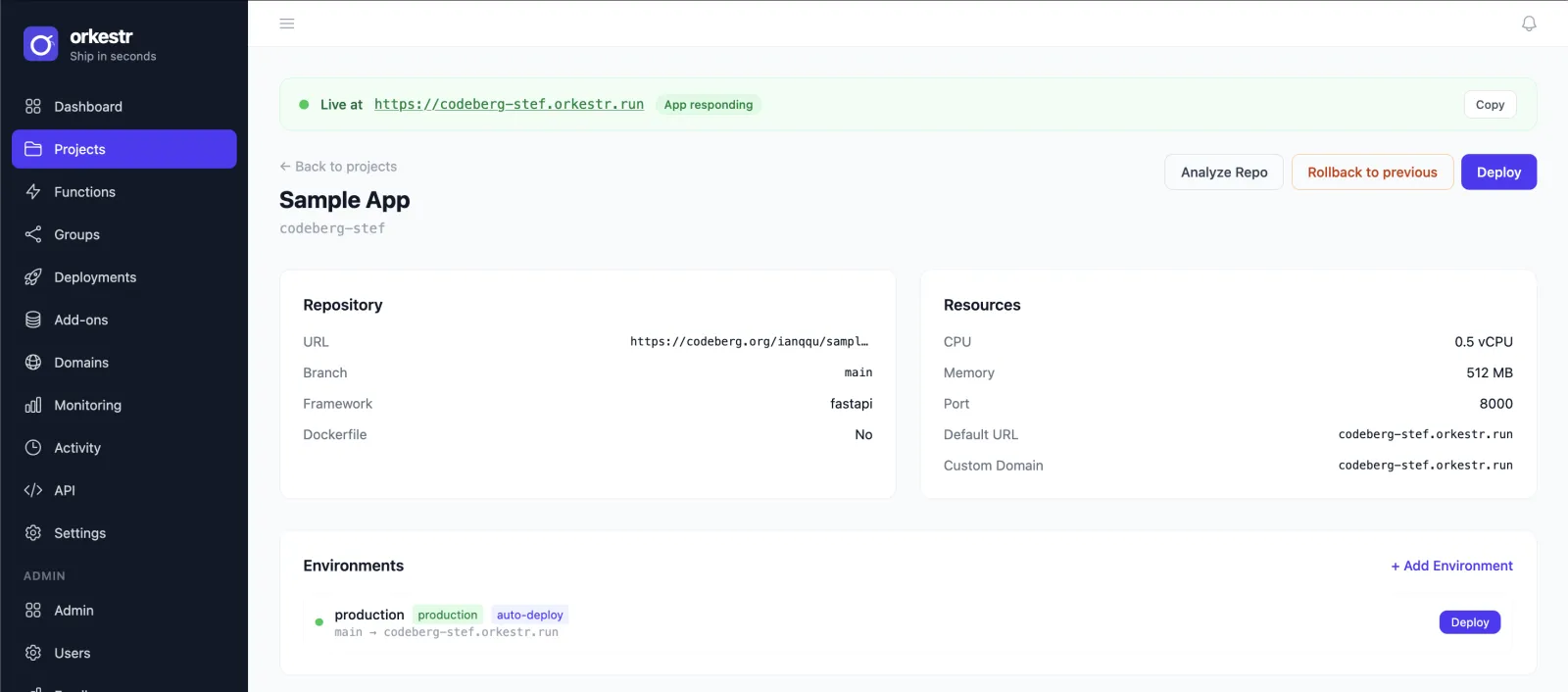Click the App responding status badge
The image size is (1568, 692).
coord(709,105)
